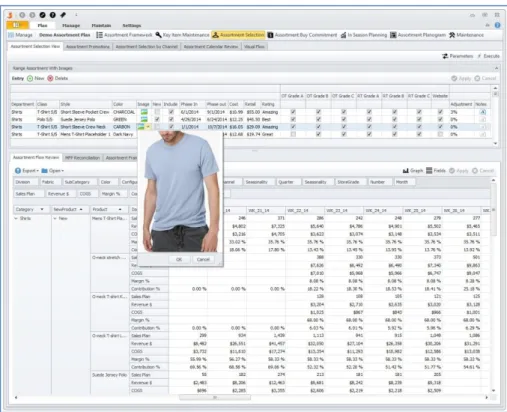
Task: Toggle Website checkbox in CHARCOAL row
Action: (440, 112)
